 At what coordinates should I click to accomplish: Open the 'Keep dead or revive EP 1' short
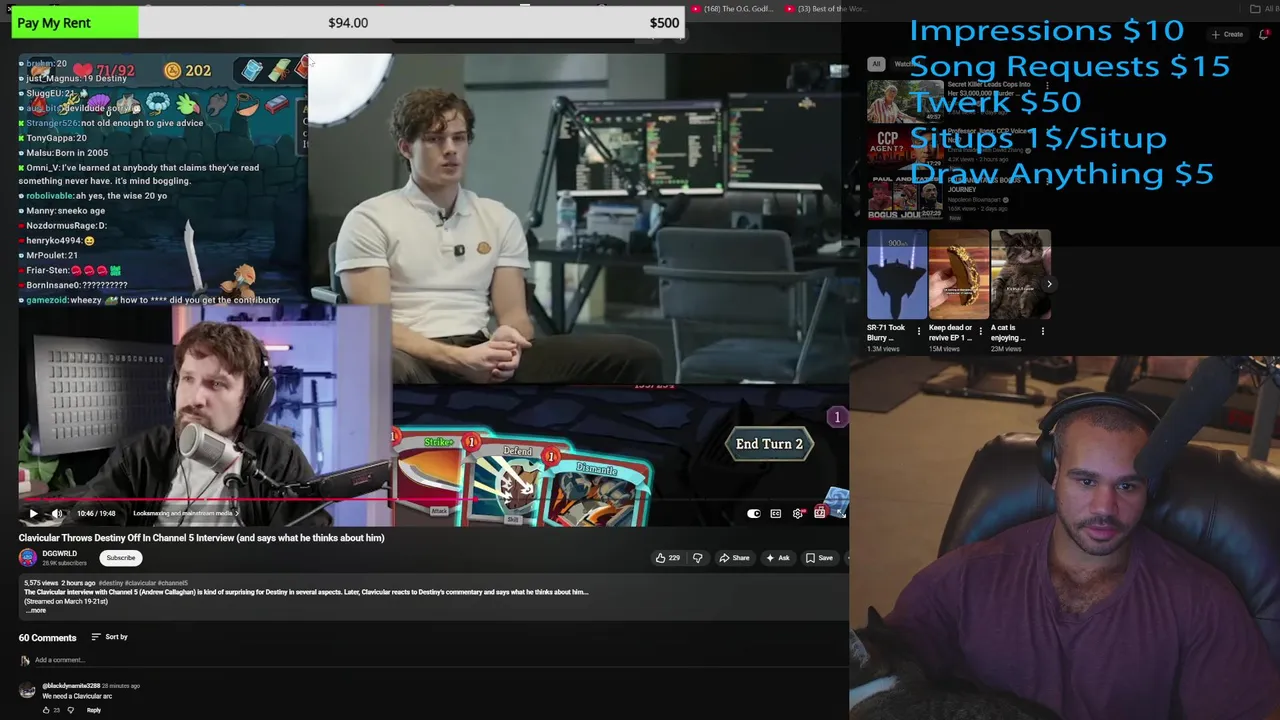coord(959,275)
